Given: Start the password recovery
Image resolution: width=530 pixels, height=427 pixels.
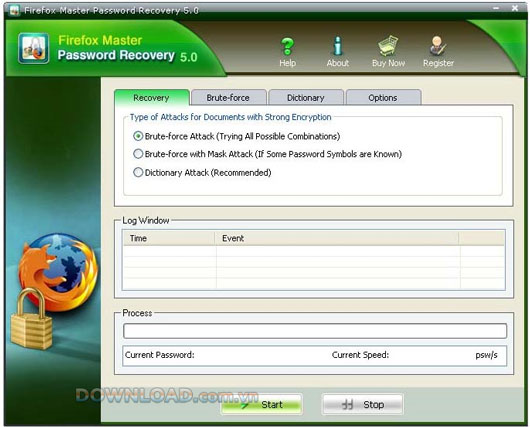Looking at the screenshot, I should [262, 404].
